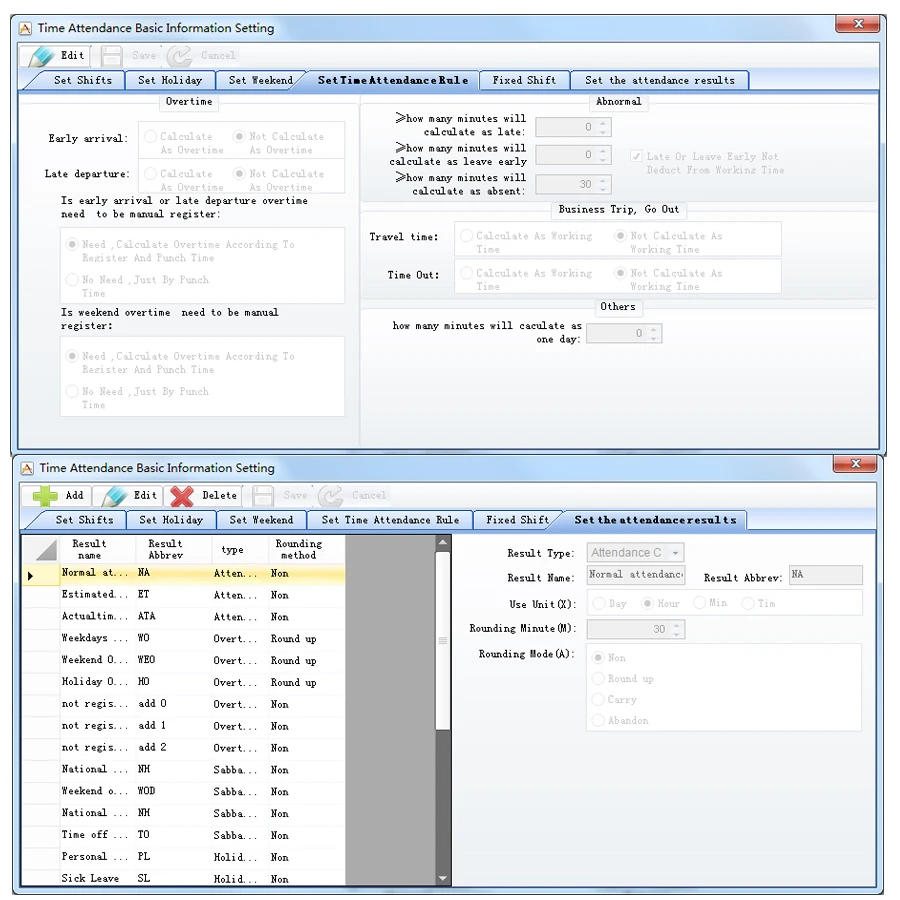Select Use Unit Day radio button
This screenshot has width=900, height=900.
tap(599, 604)
